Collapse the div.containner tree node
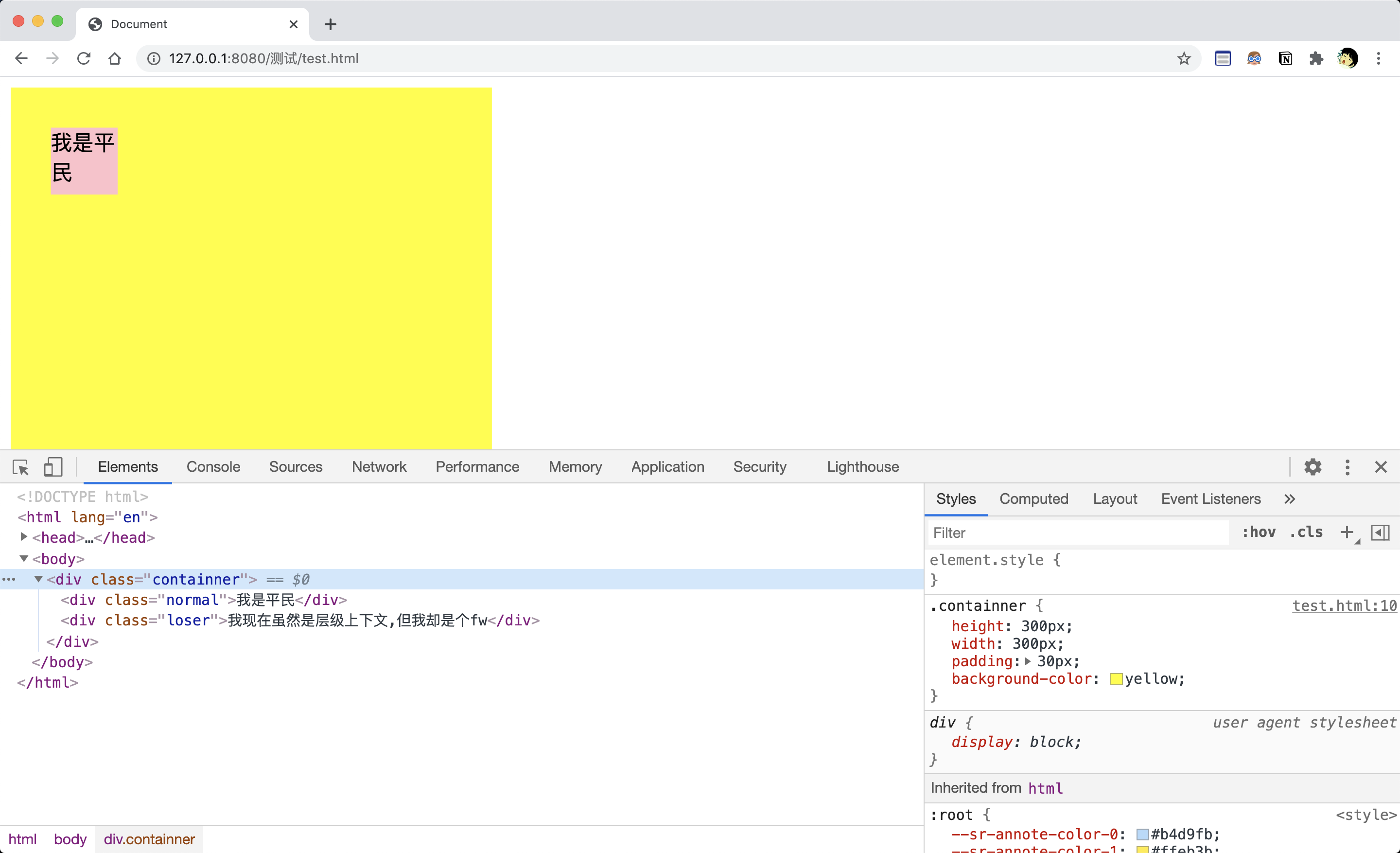 click(38, 579)
